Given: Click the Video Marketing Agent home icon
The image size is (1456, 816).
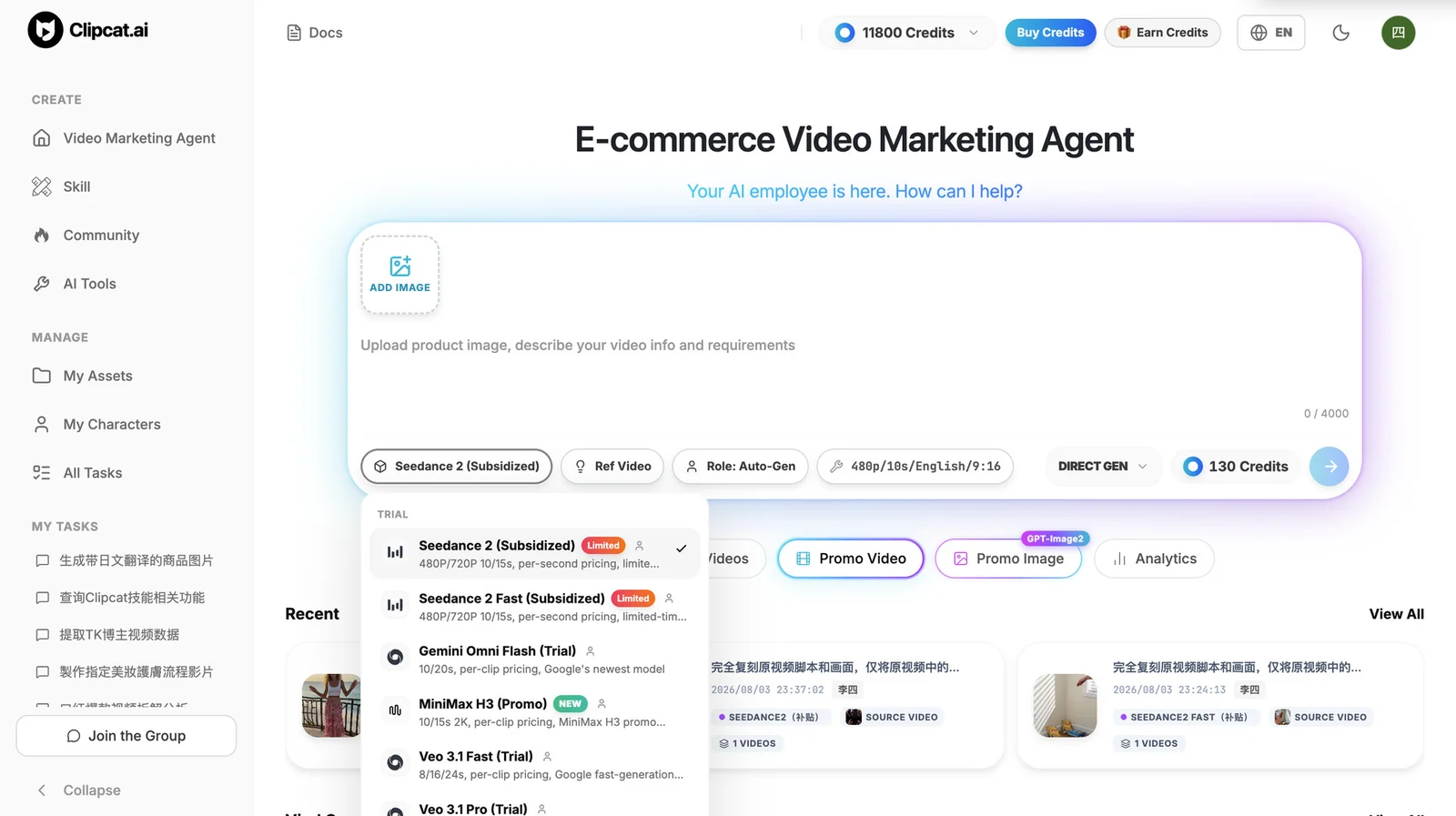Looking at the screenshot, I should tap(42, 138).
